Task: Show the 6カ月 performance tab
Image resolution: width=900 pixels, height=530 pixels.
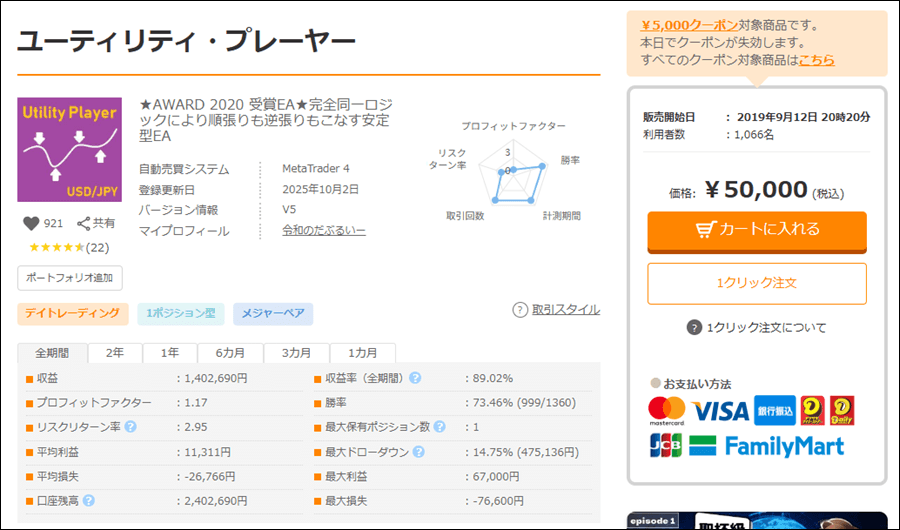Action: 230,353
